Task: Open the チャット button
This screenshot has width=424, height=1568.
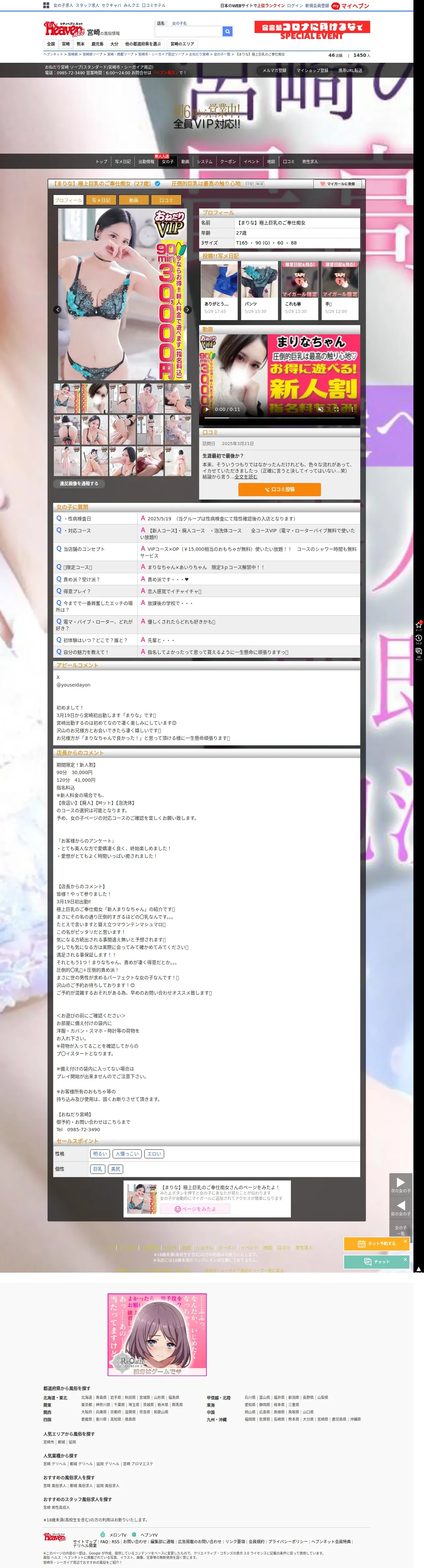Action: [x=376, y=1262]
